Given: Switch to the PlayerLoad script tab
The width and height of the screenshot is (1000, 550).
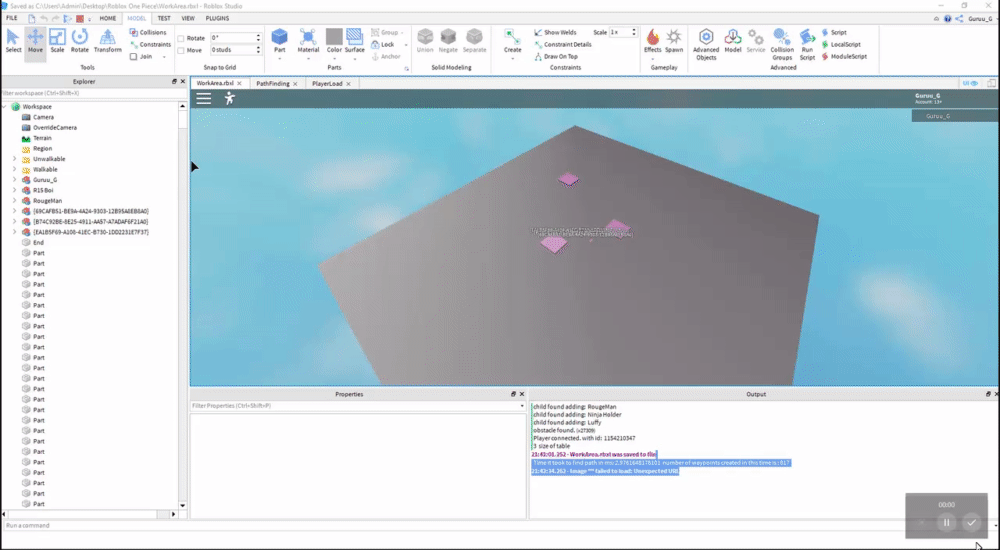Looking at the screenshot, I should [x=327, y=84].
